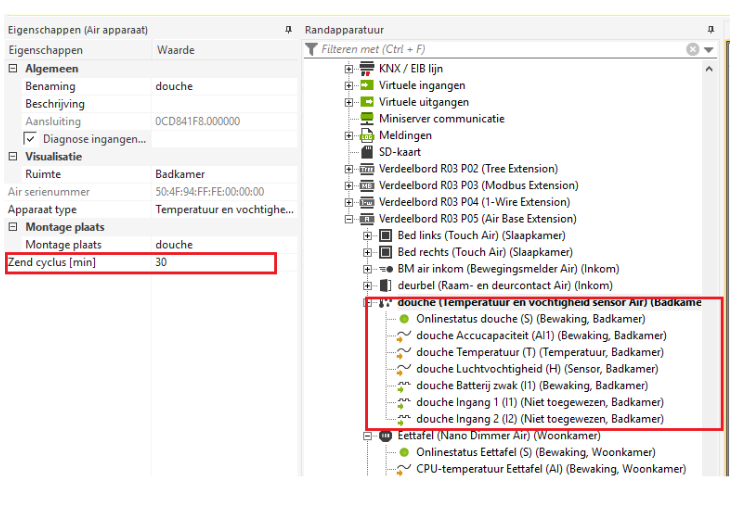The width and height of the screenshot is (749, 506).
Task: Click the Filteren met search field
Action: (x=500, y=49)
